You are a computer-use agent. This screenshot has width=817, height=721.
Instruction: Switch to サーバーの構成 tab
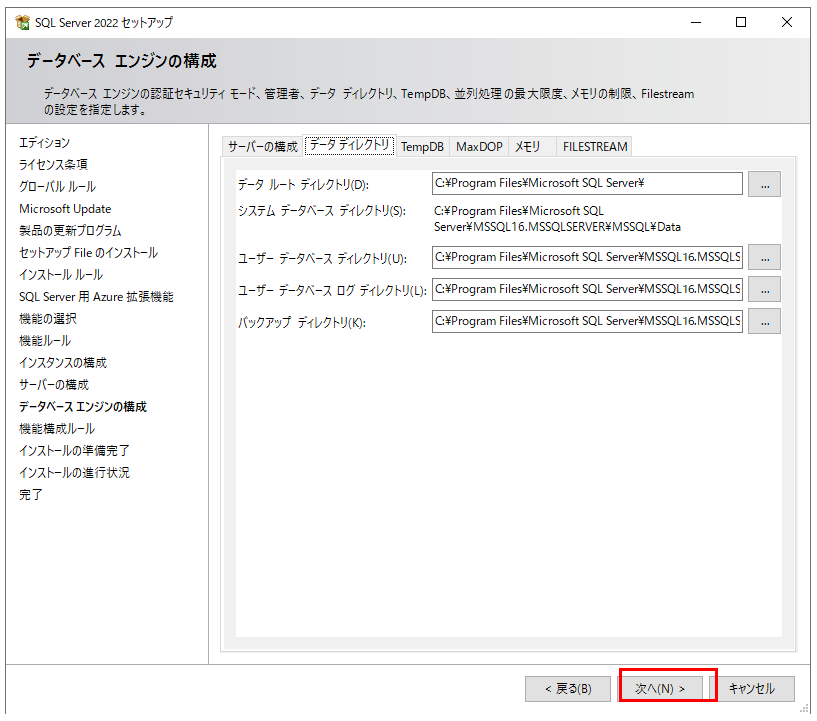point(262,147)
